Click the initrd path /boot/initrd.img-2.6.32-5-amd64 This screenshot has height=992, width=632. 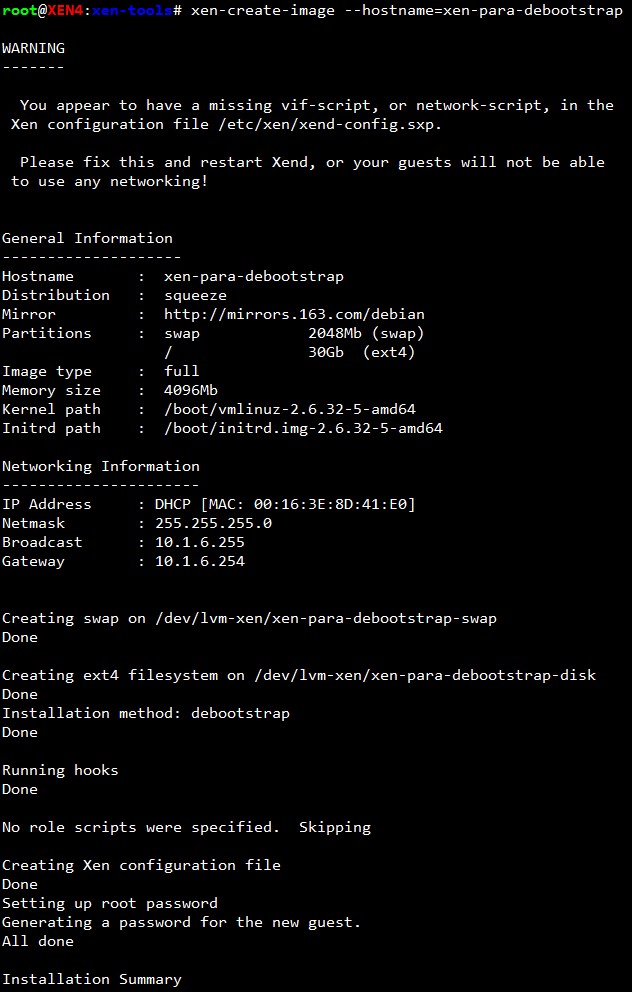303,428
